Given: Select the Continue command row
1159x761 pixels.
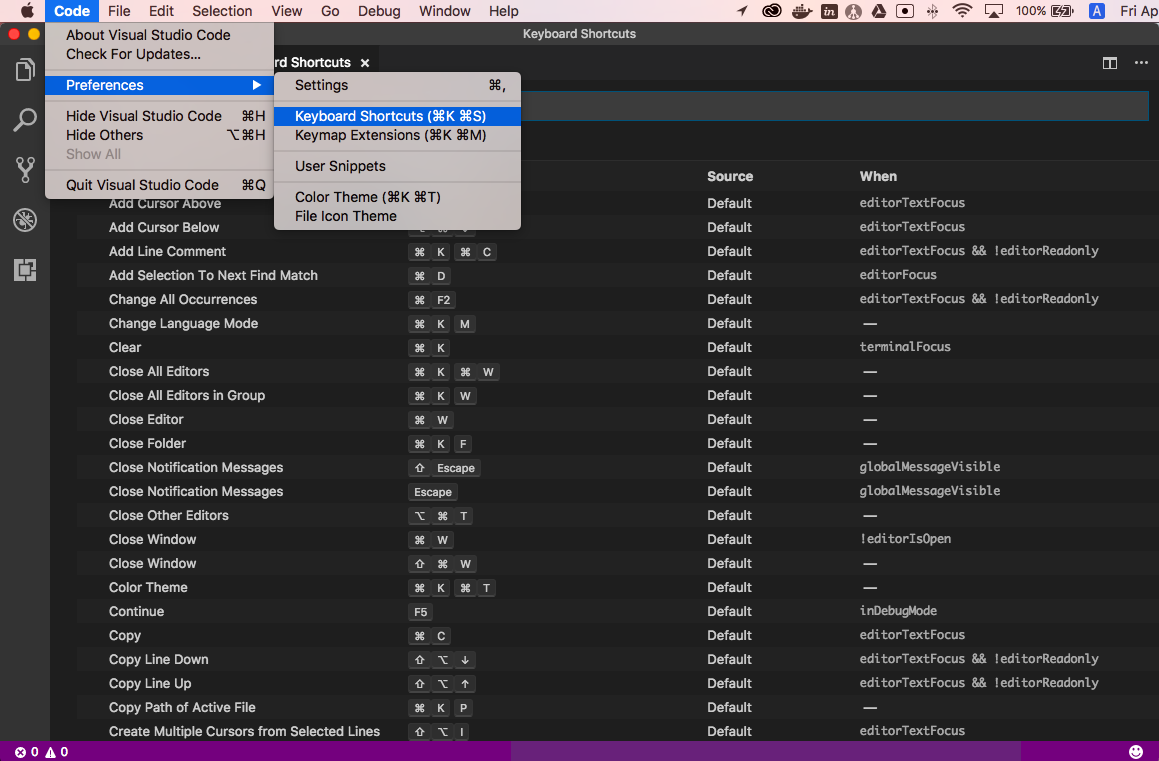Looking at the screenshot, I should (617, 612).
